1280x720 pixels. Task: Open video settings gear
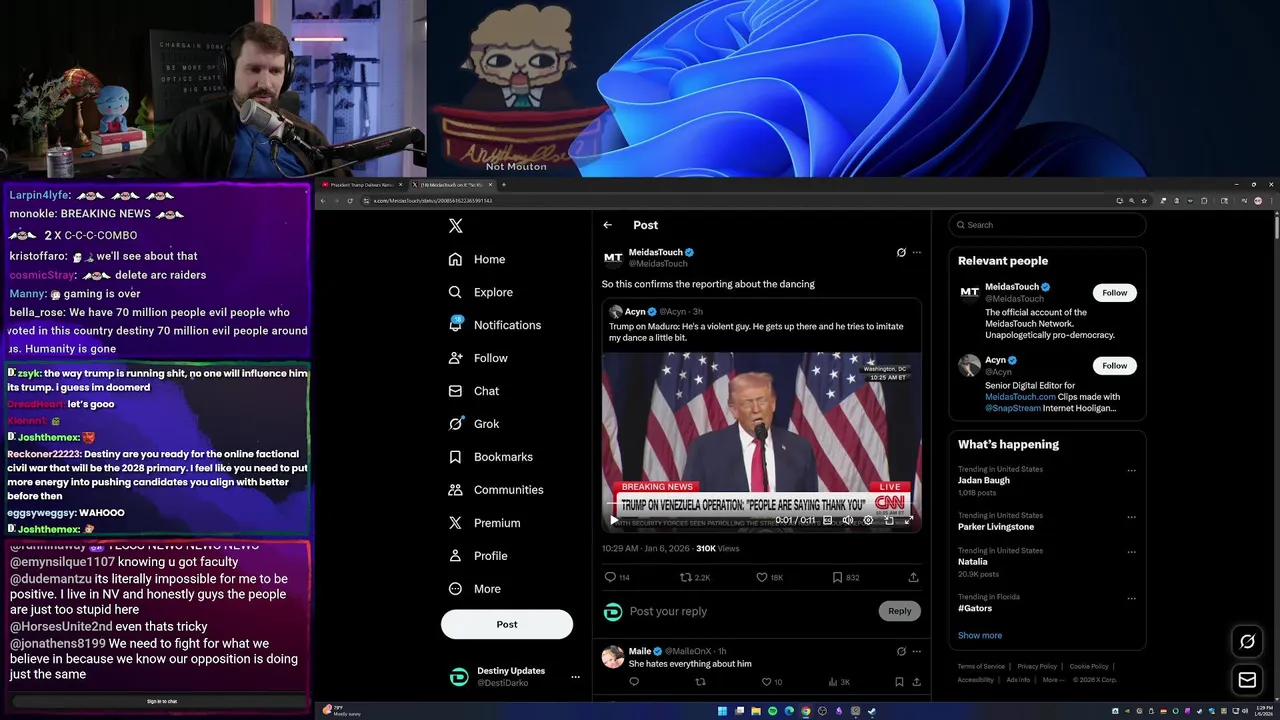click(x=868, y=520)
